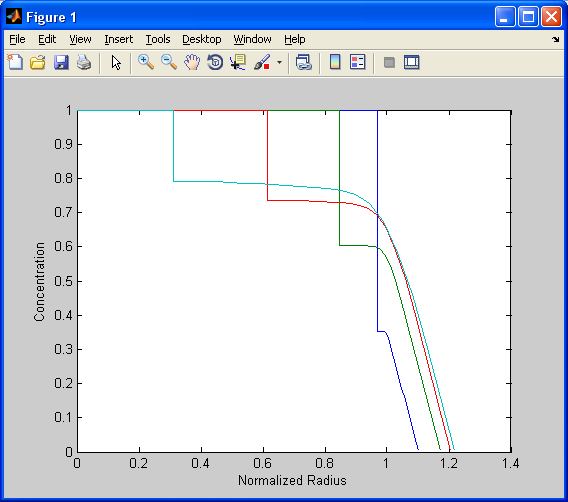Activate the Zoom Out magnifier tool

[169, 62]
